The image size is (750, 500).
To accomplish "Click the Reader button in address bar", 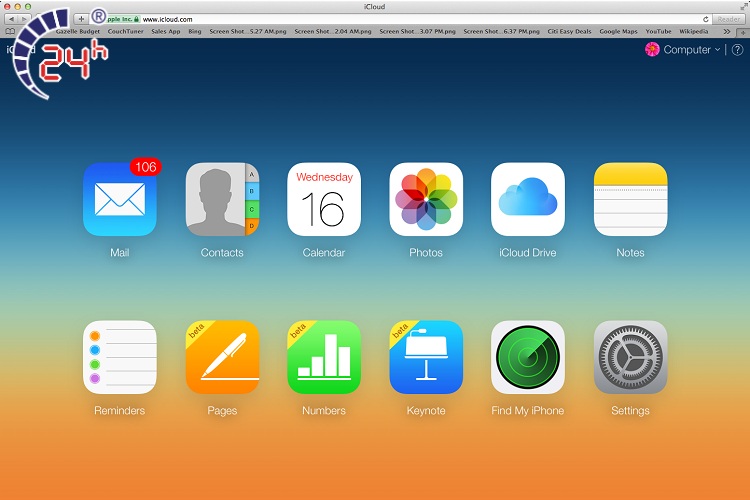I will pyautogui.click(x=728, y=19).
